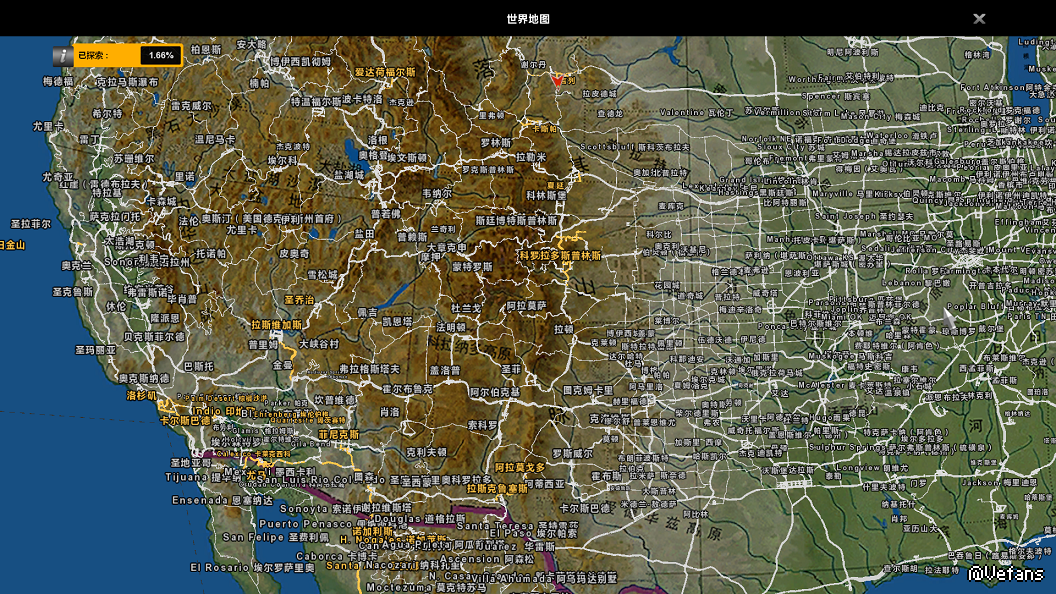Select the 阿尔伯克基 city label

pos(495,392)
